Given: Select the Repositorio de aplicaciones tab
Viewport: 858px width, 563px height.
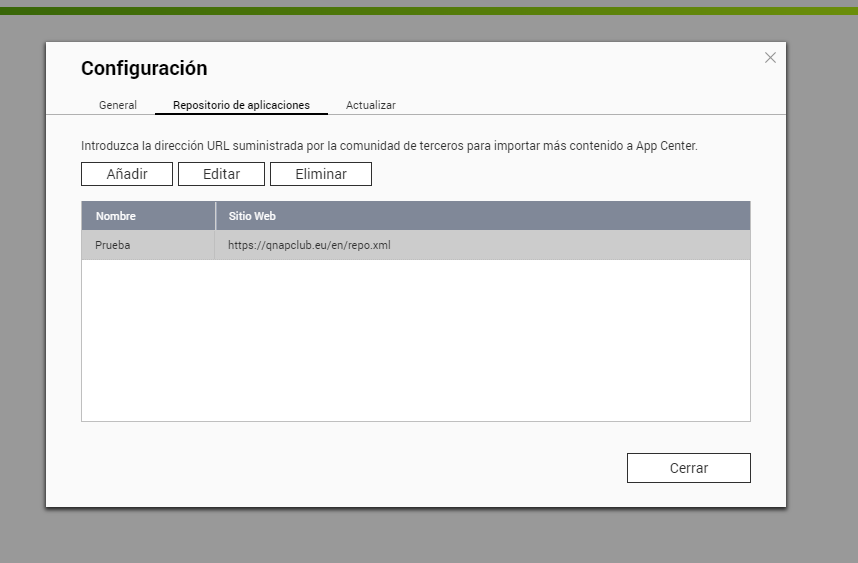Looking at the screenshot, I should point(241,105).
